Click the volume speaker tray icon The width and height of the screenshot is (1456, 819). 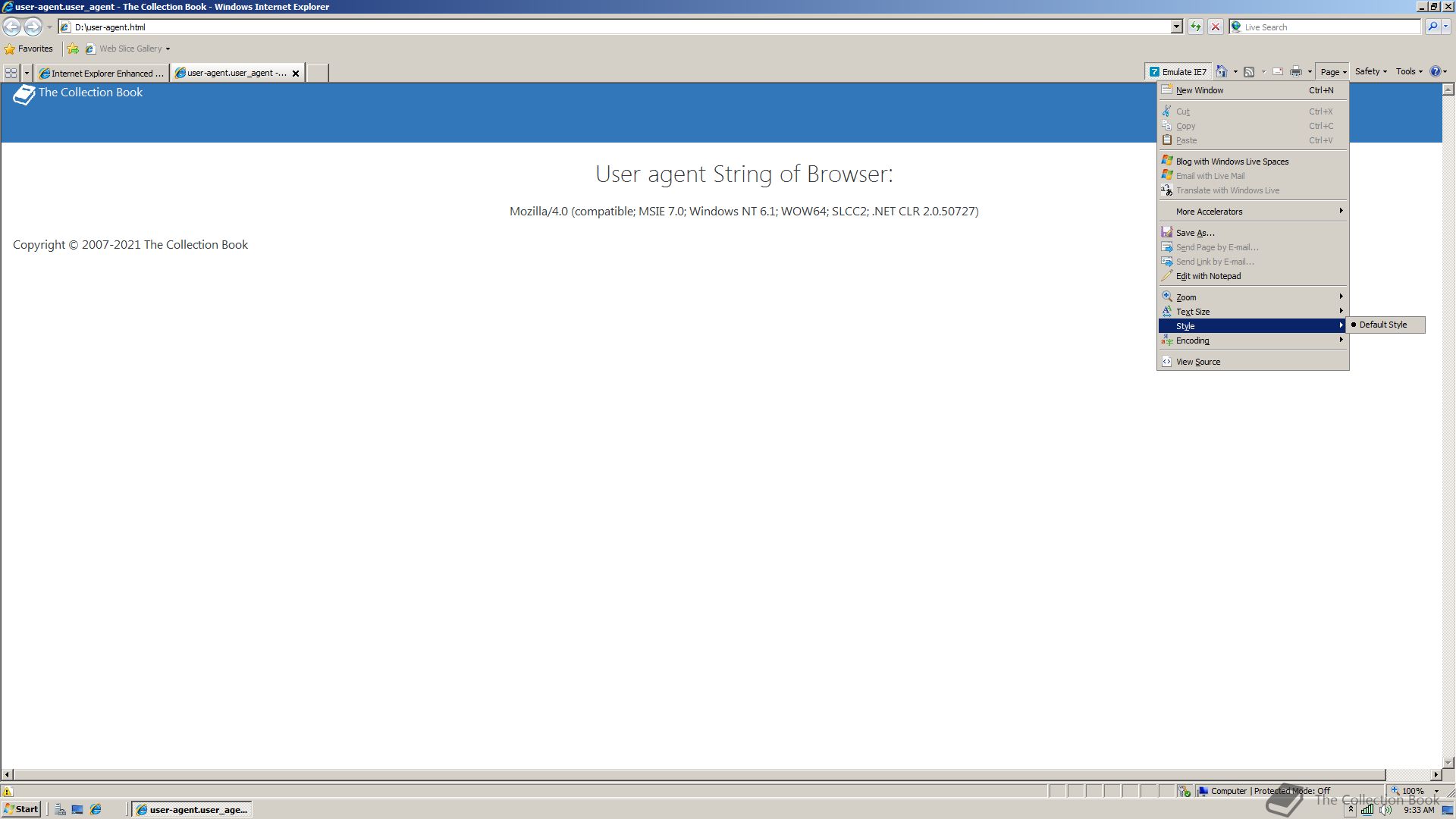click(x=1385, y=810)
